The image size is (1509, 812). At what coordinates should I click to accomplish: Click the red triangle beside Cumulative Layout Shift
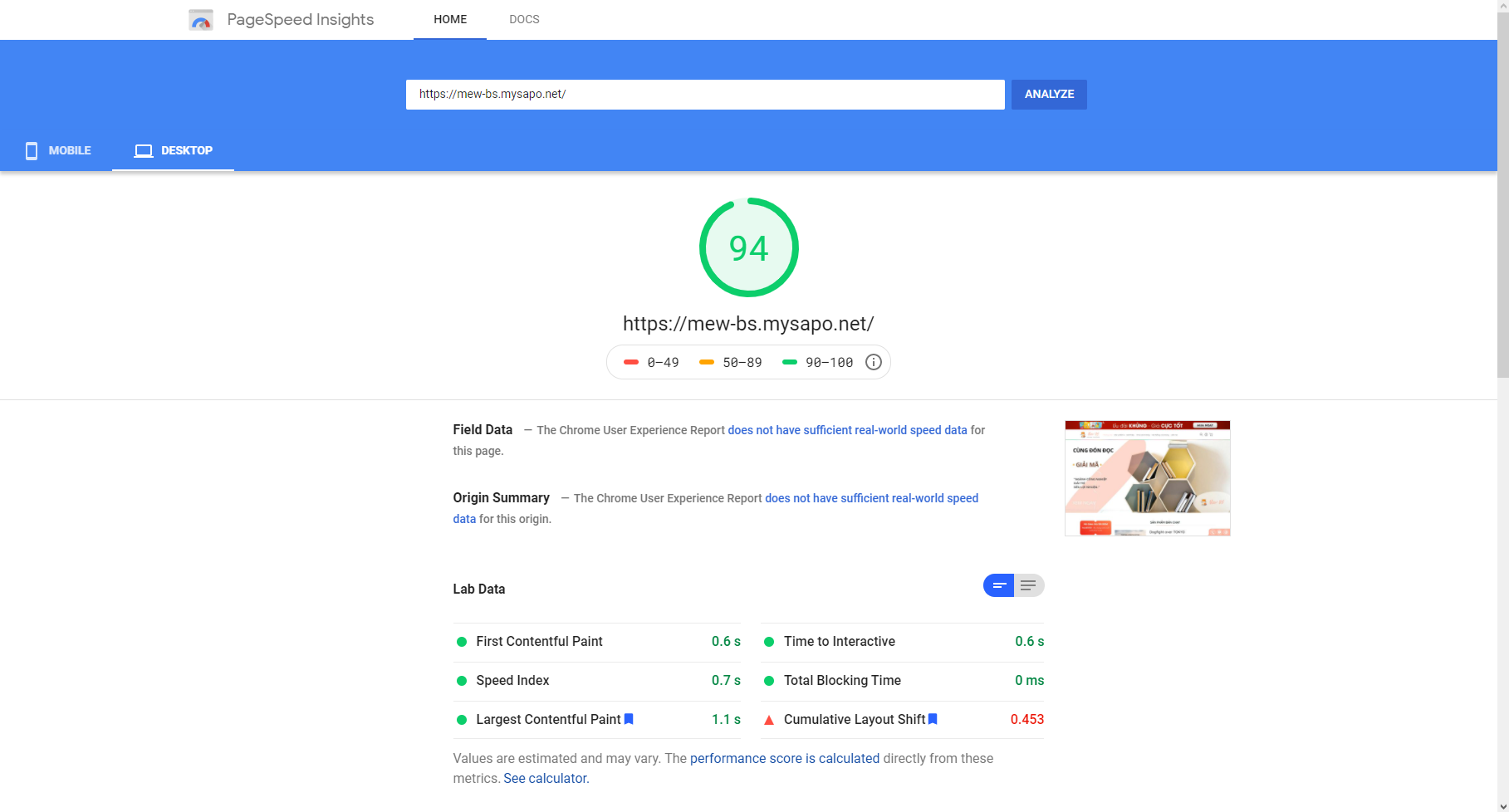pos(769,720)
